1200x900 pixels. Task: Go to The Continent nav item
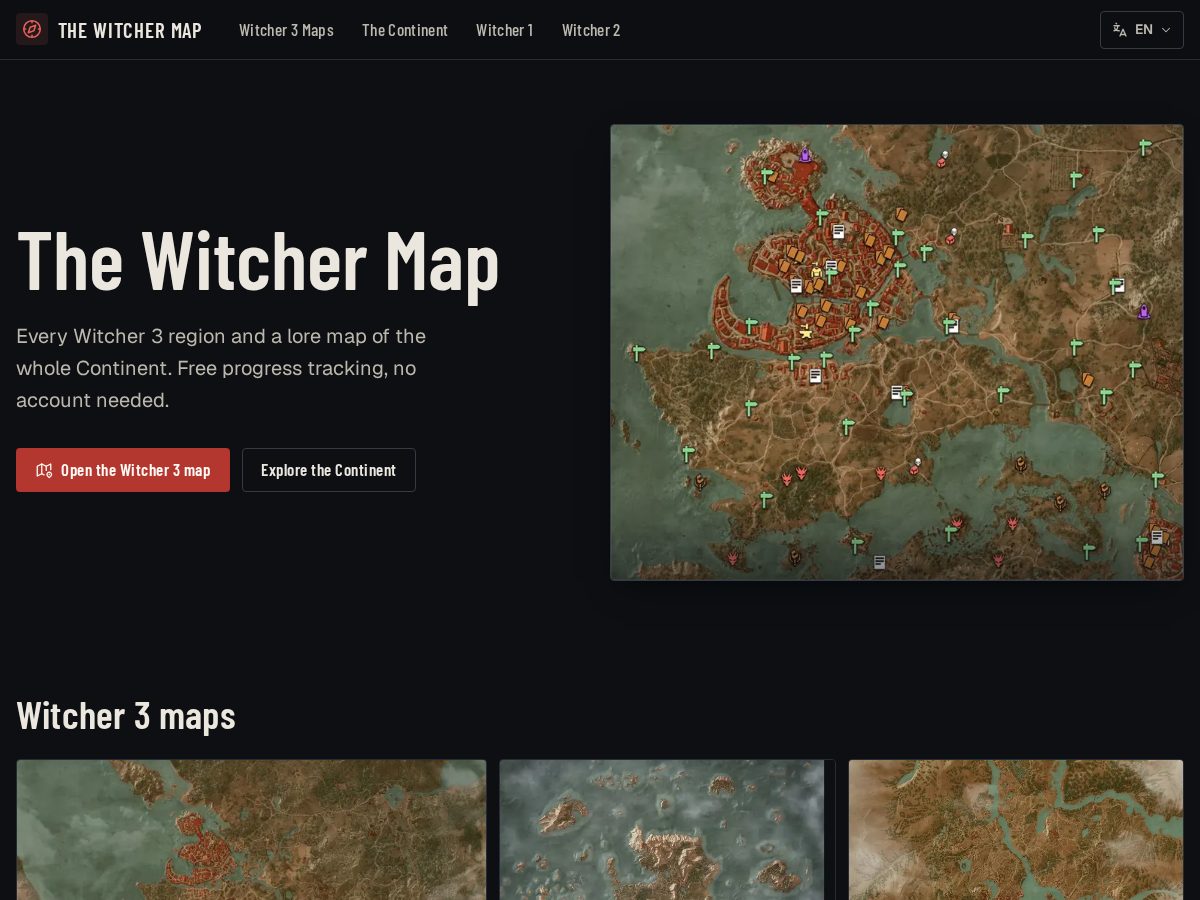coord(405,30)
